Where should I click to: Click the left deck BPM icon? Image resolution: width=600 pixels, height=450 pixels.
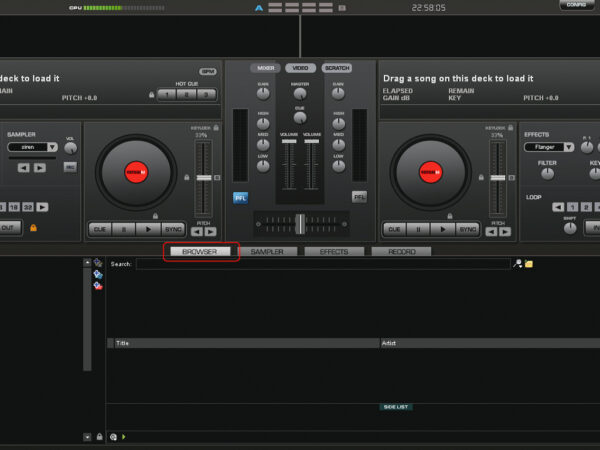[208, 71]
